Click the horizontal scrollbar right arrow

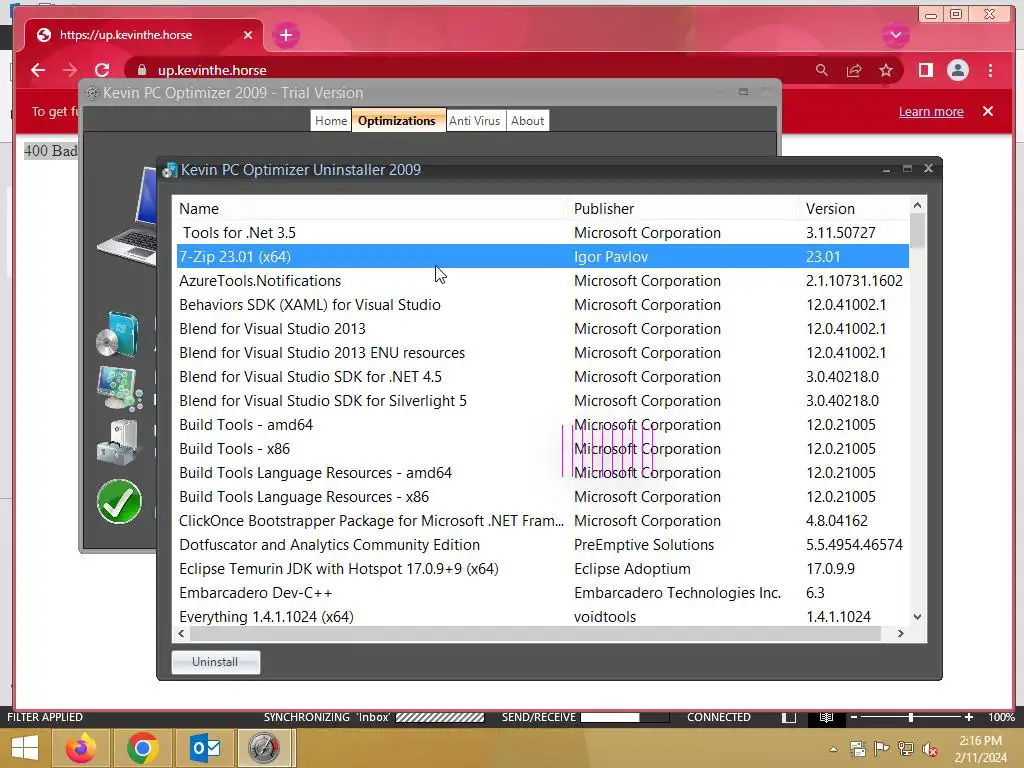click(901, 633)
